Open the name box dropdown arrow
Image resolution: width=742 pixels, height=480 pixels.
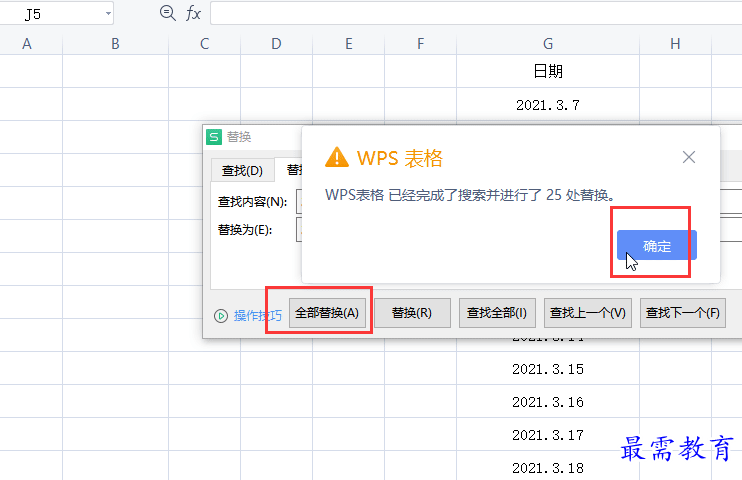tap(108, 13)
